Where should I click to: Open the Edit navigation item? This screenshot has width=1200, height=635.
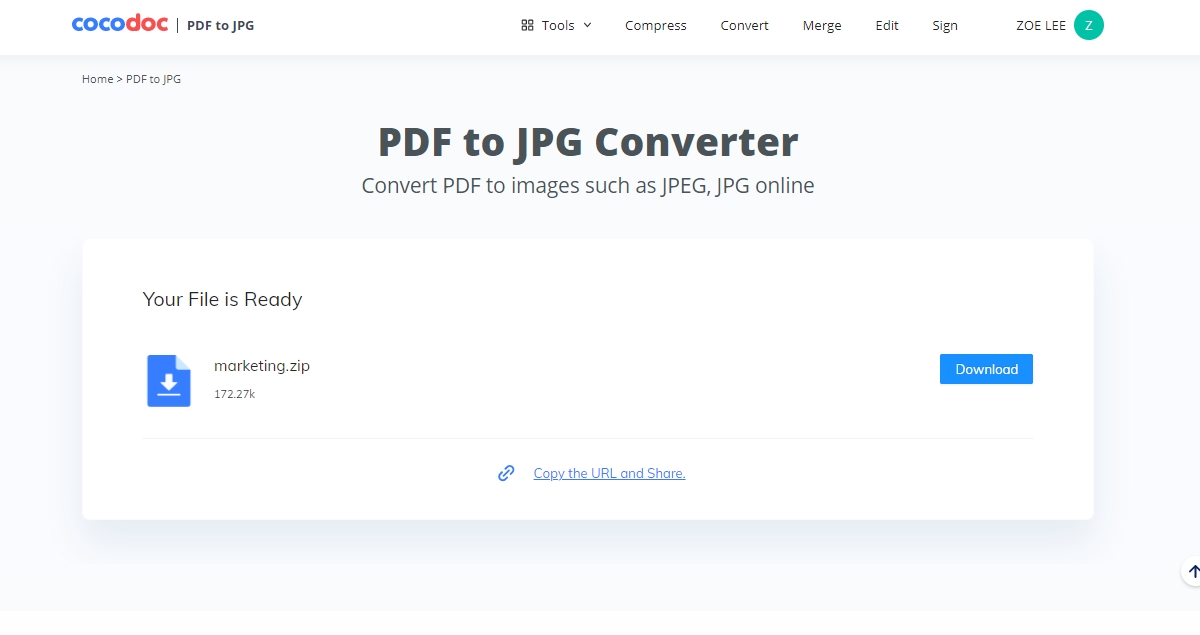pyautogui.click(x=886, y=25)
